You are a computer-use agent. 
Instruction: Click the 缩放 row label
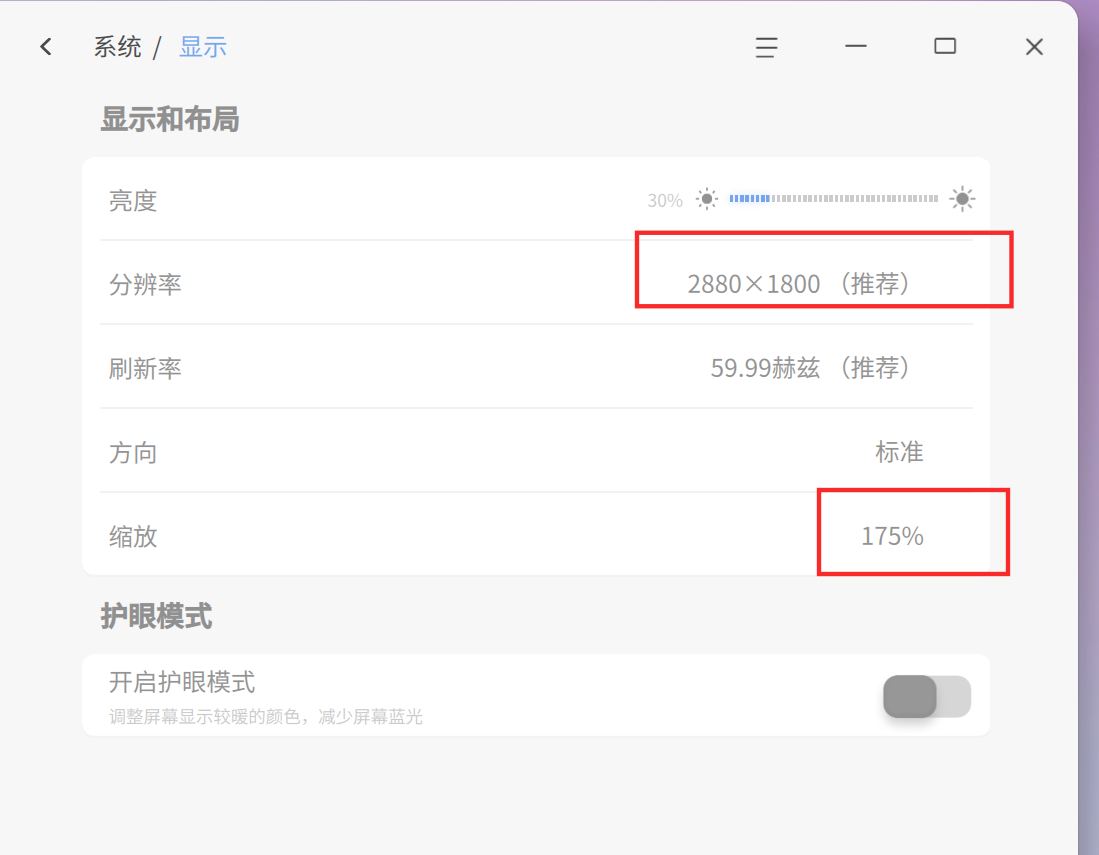click(x=133, y=537)
